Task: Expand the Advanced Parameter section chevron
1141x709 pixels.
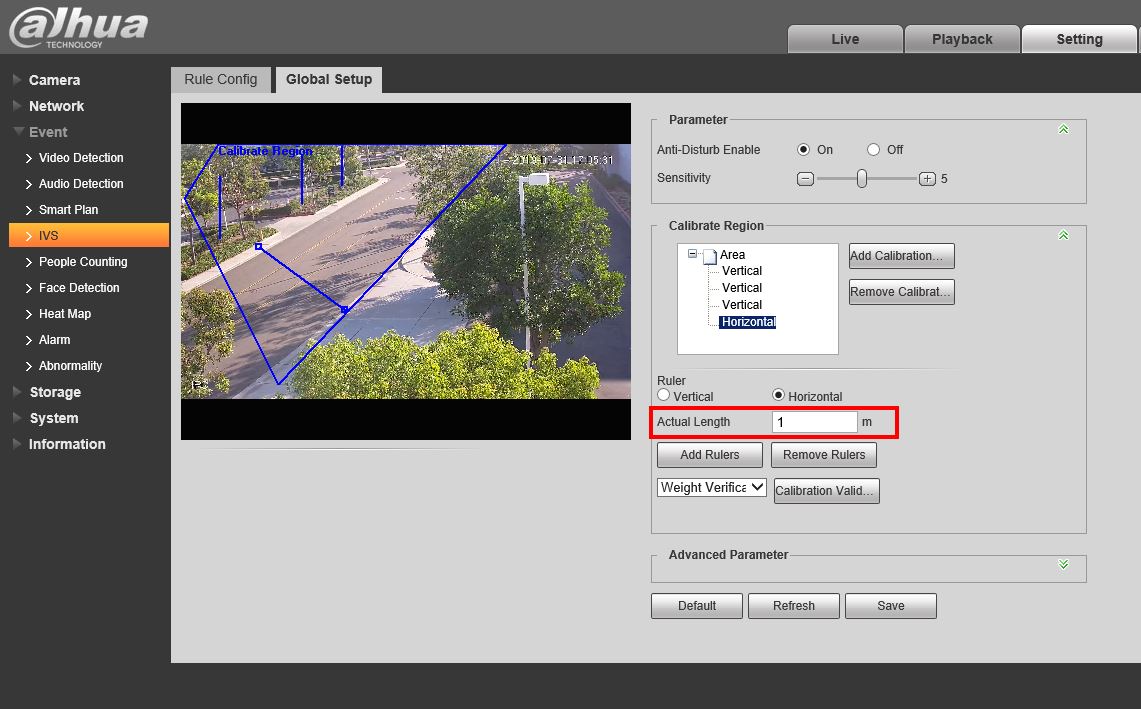Action: click(x=1063, y=564)
